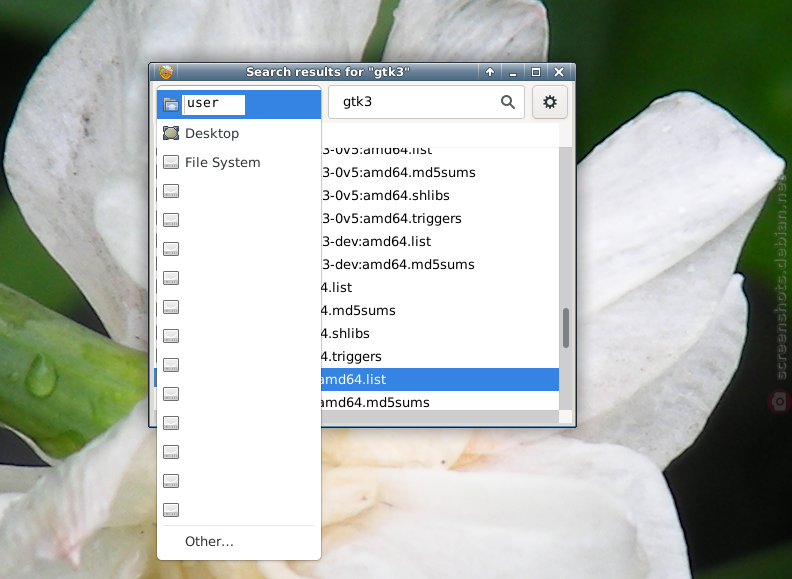Click the Desktop icon in location menu
This screenshot has width=792, height=579.
pos(171,133)
